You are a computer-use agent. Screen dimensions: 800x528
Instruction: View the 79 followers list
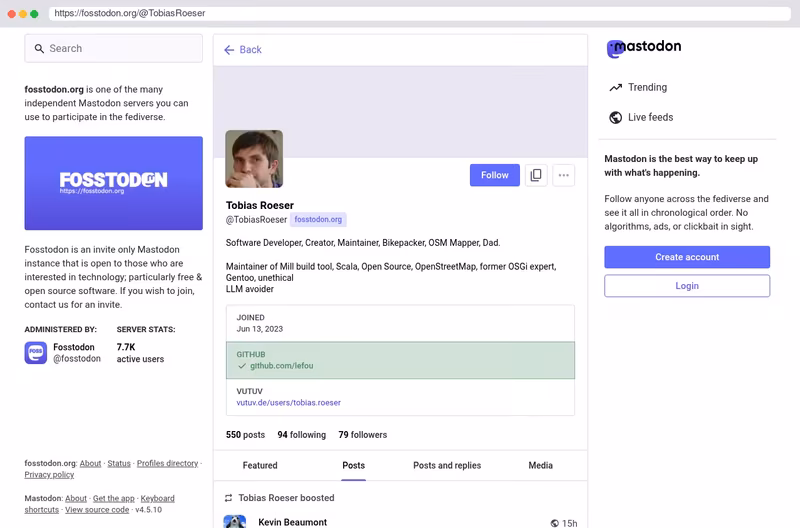[363, 435]
